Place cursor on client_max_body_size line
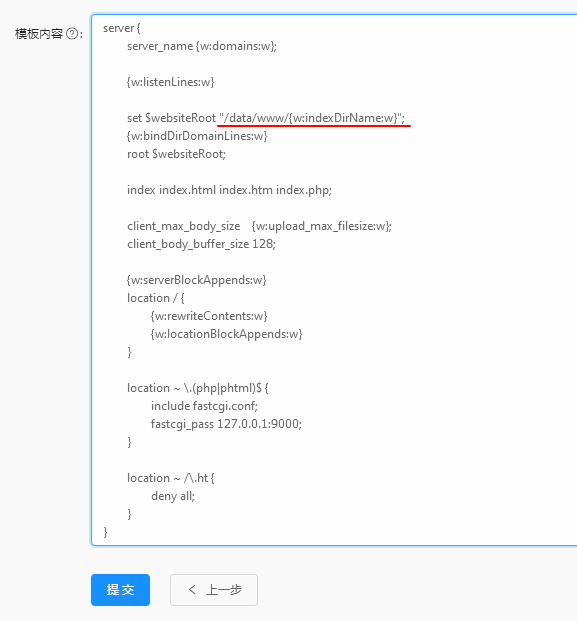577x621 pixels. click(x=259, y=226)
